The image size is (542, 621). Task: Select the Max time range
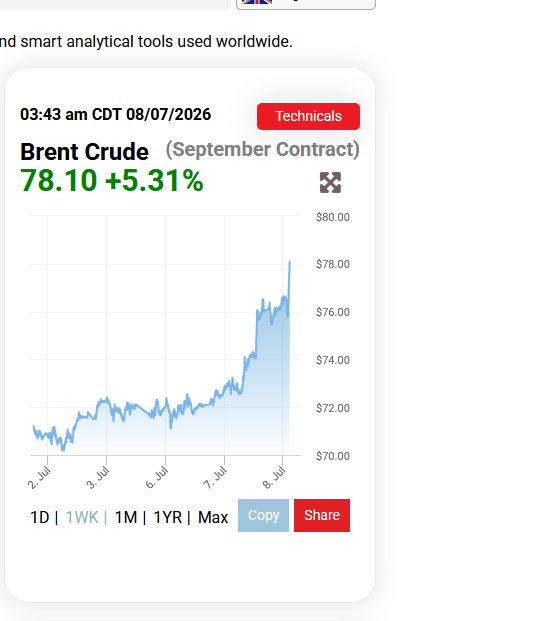pos(213,517)
